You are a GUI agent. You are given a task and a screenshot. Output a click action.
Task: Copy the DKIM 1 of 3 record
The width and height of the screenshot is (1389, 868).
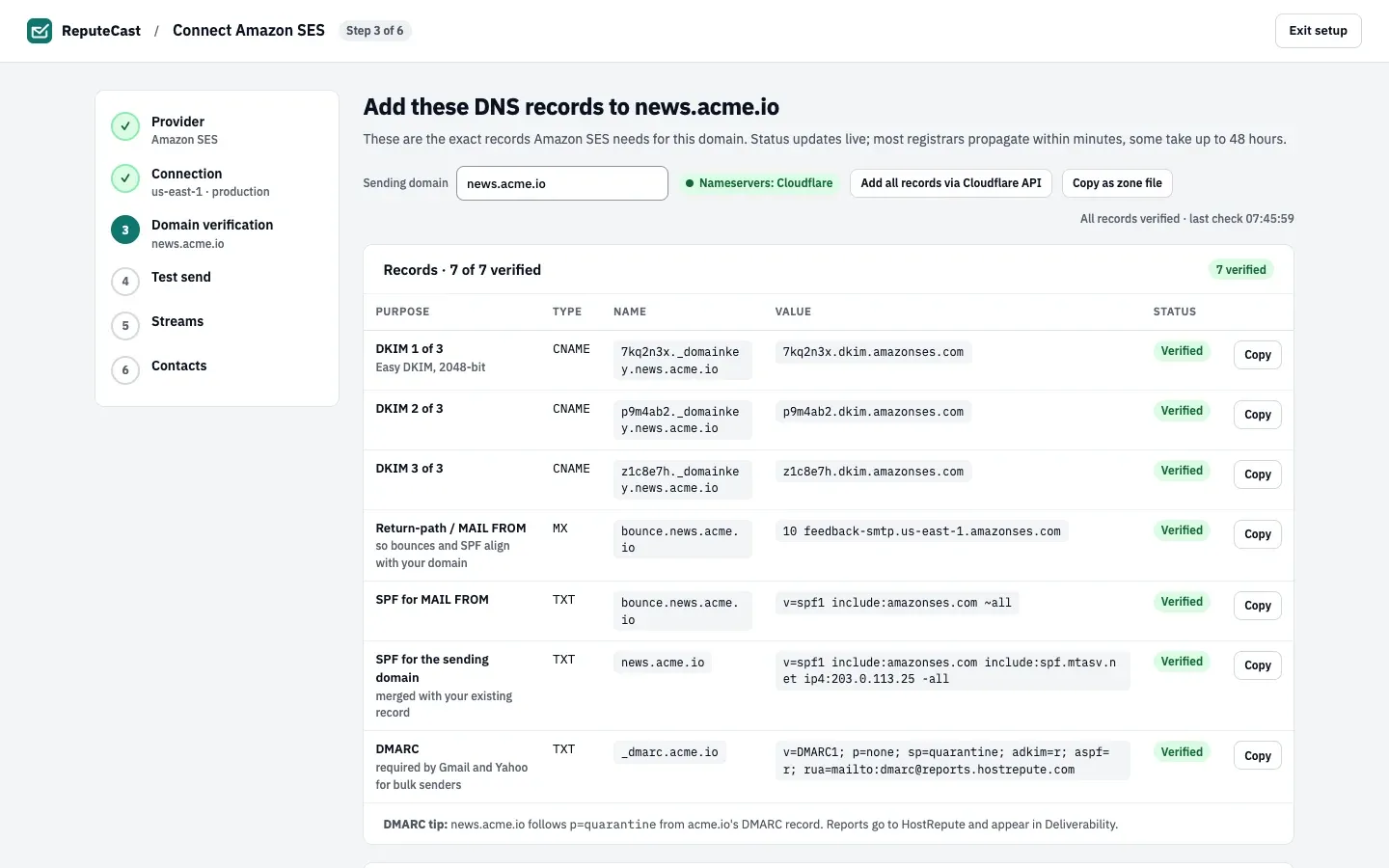pos(1258,355)
